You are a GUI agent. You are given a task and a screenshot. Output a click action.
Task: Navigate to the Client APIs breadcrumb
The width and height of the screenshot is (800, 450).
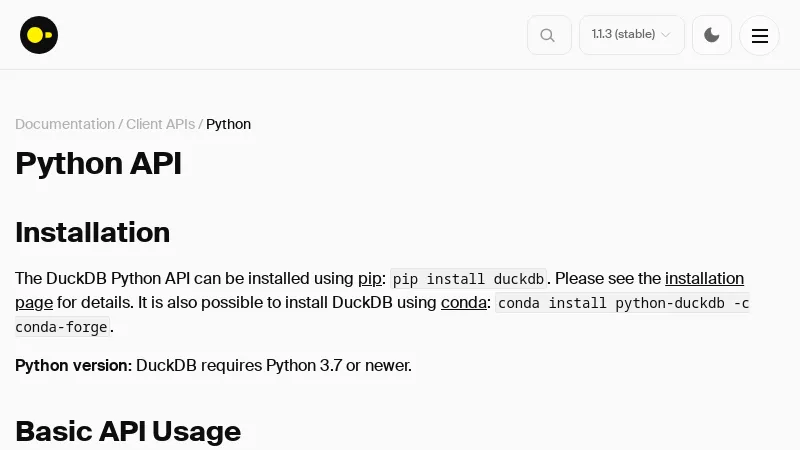tap(160, 124)
